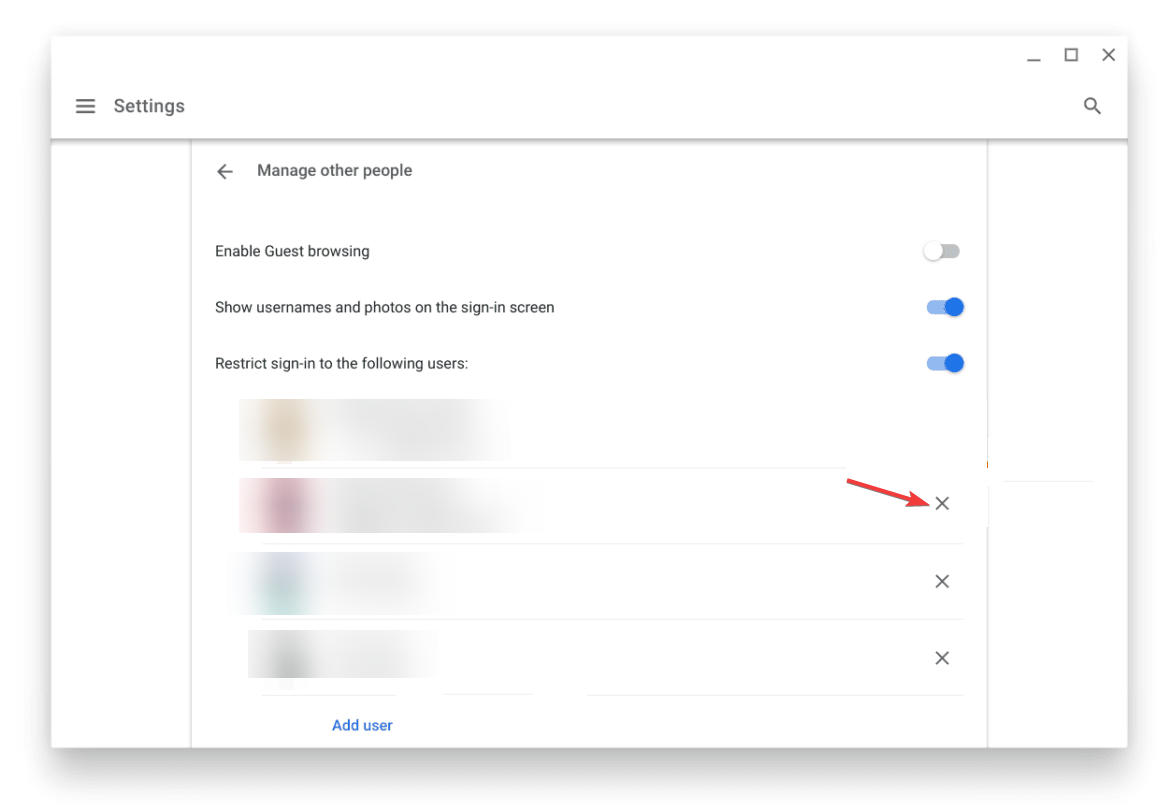
Task: Click the Settings title text
Action: click(149, 106)
